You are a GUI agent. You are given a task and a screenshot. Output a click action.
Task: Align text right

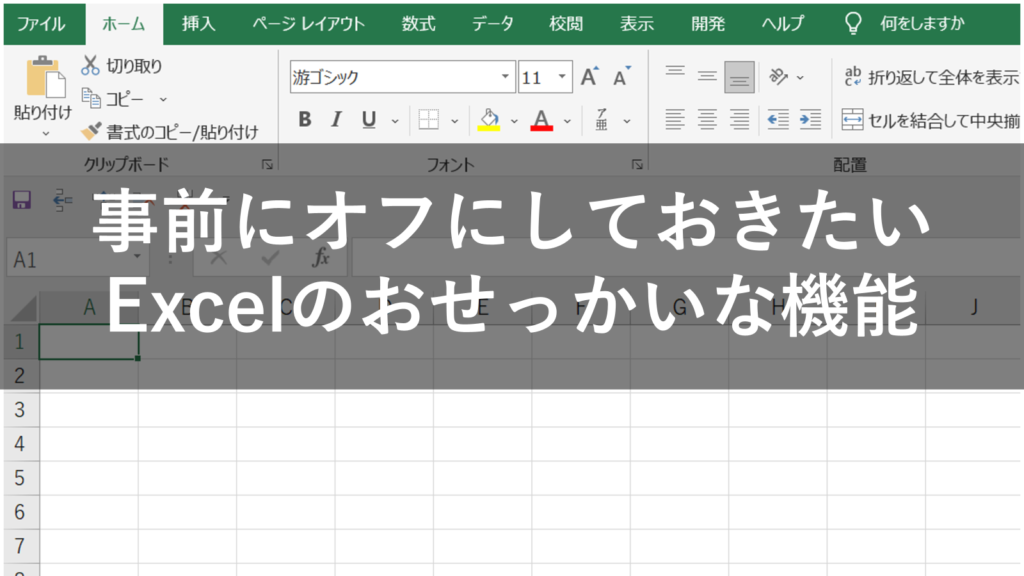(739, 120)
